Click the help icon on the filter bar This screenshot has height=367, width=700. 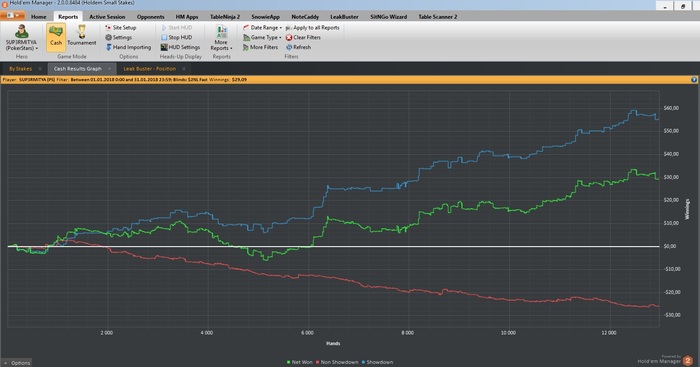[x=694, y=80]
